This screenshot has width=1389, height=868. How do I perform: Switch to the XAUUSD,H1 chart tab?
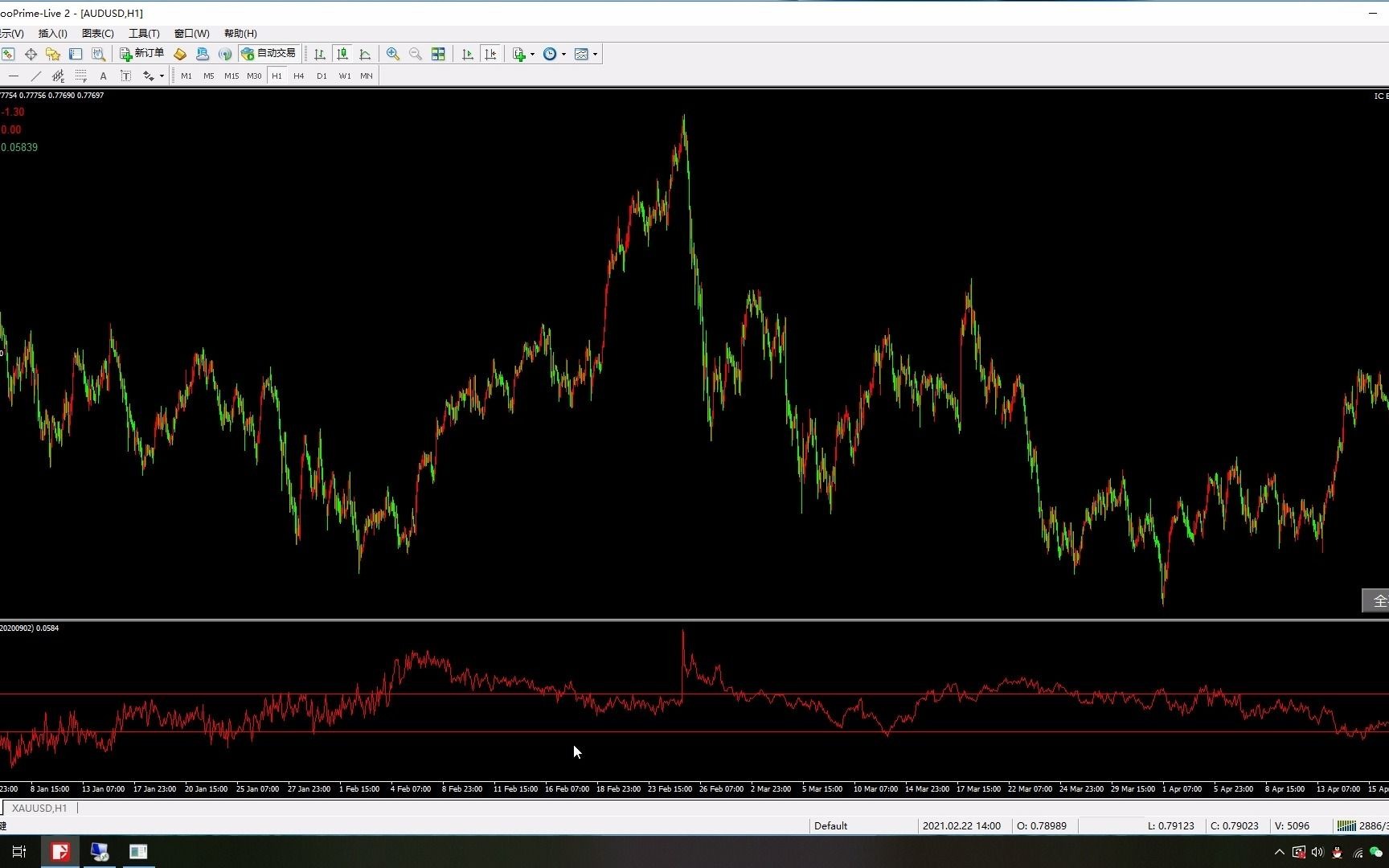pos(39,808)
